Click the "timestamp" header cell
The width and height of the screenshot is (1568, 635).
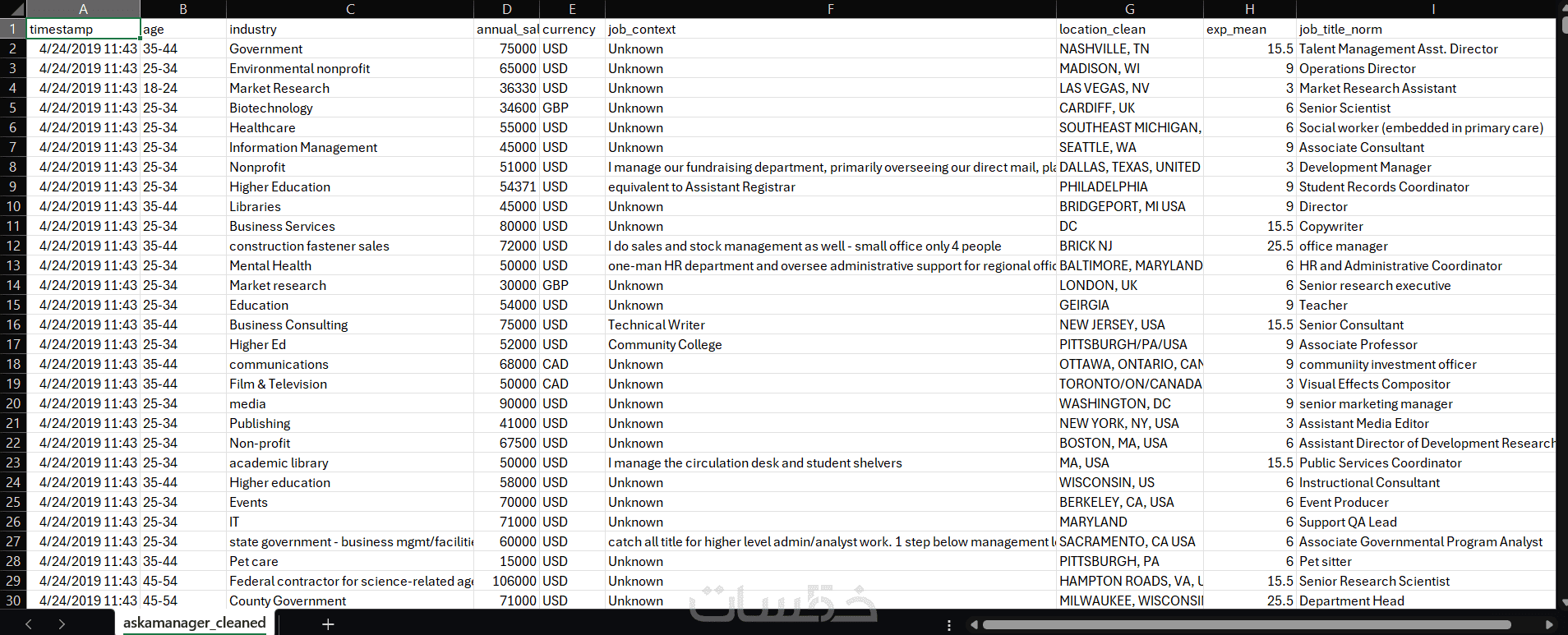pyautogui.click(x=83, y=29)
